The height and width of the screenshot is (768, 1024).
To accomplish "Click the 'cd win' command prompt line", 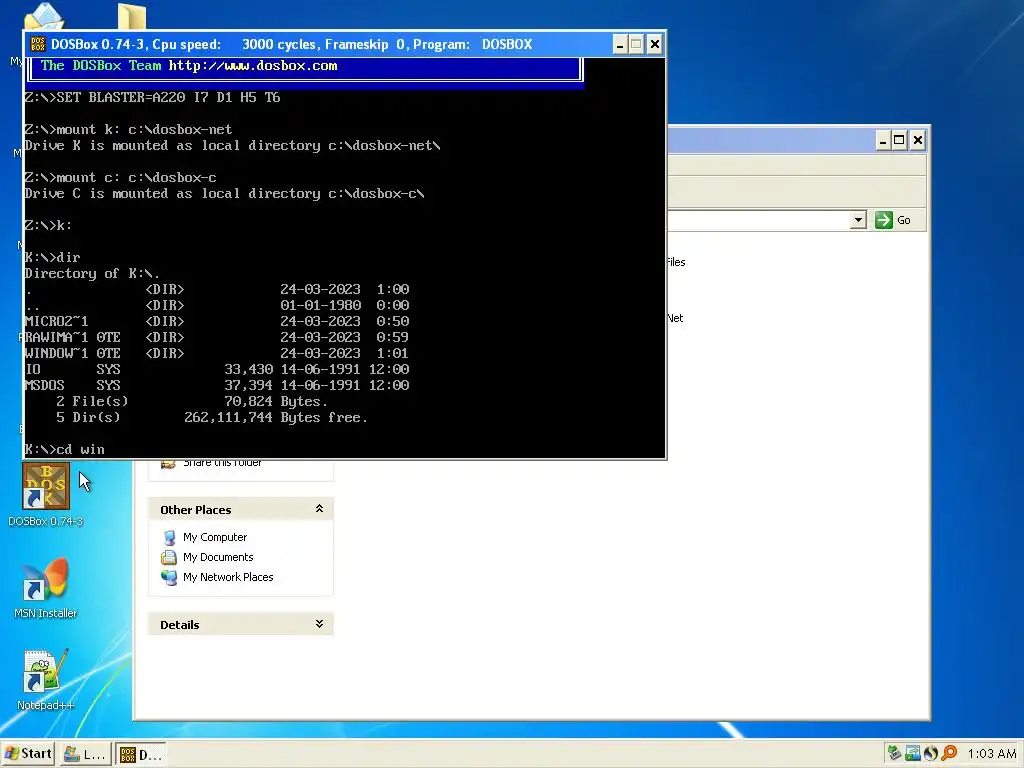I will 64,449.
